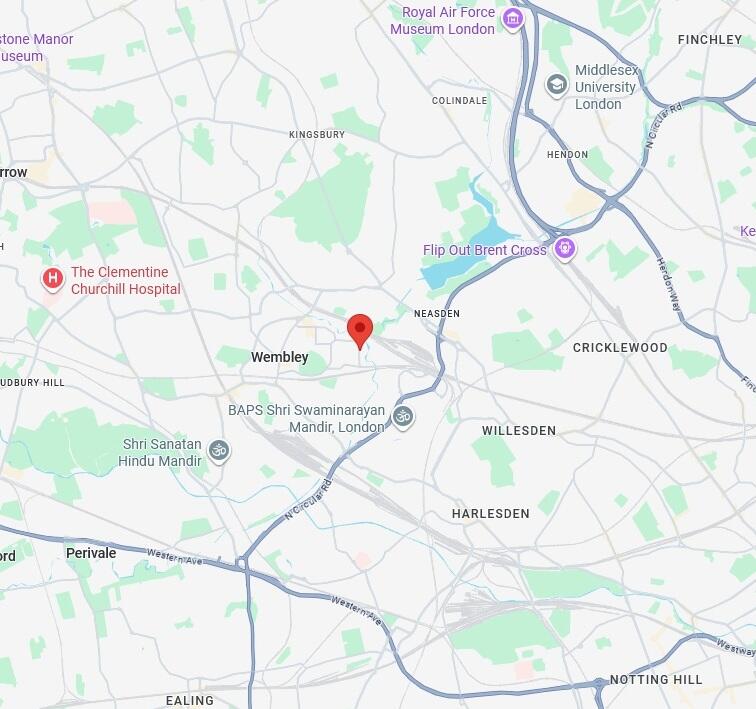The width and height of the screenshot is (756, 709).
Task: Select the Neasden area label
Action: (x=437, y=313)
